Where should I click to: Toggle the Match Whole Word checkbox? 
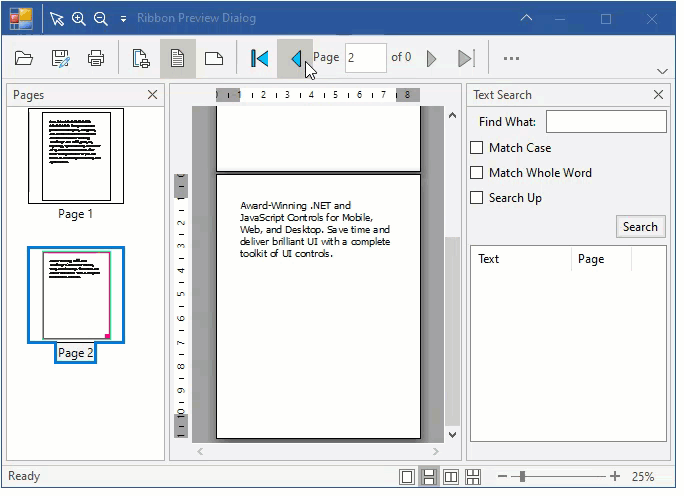coord(477,173)
